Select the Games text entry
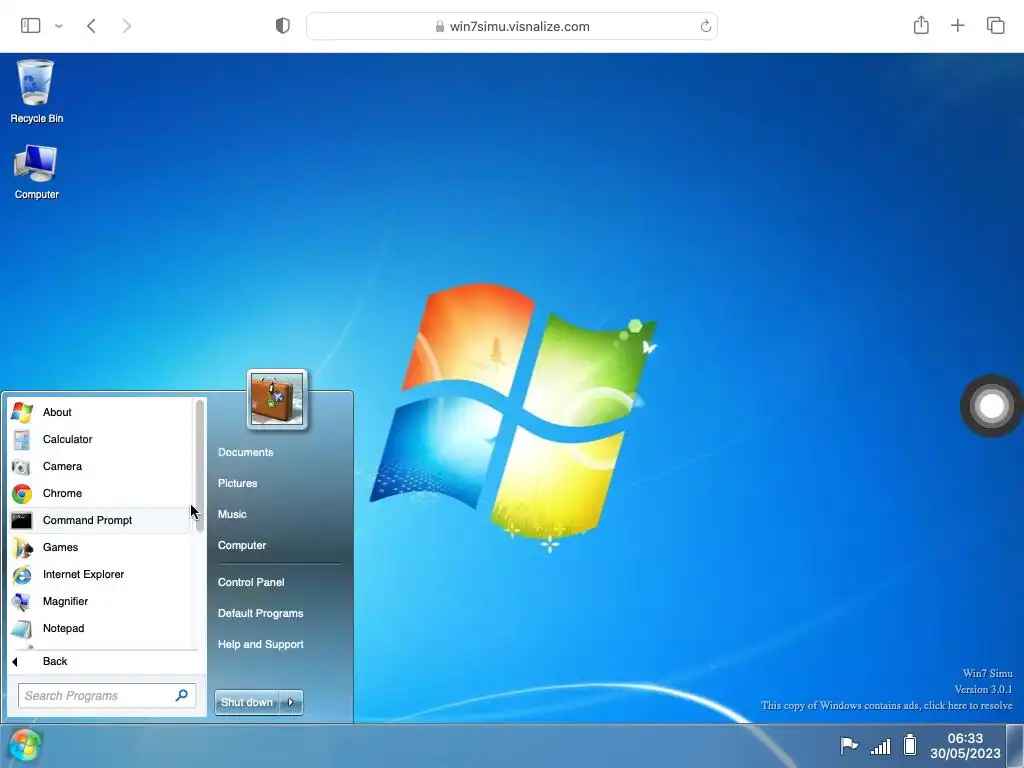 pos(60,547)
